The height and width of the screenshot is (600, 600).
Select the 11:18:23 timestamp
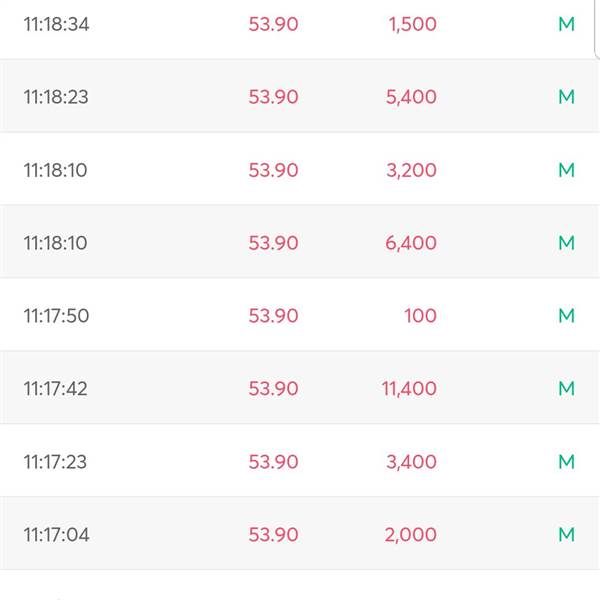point(56,97)
